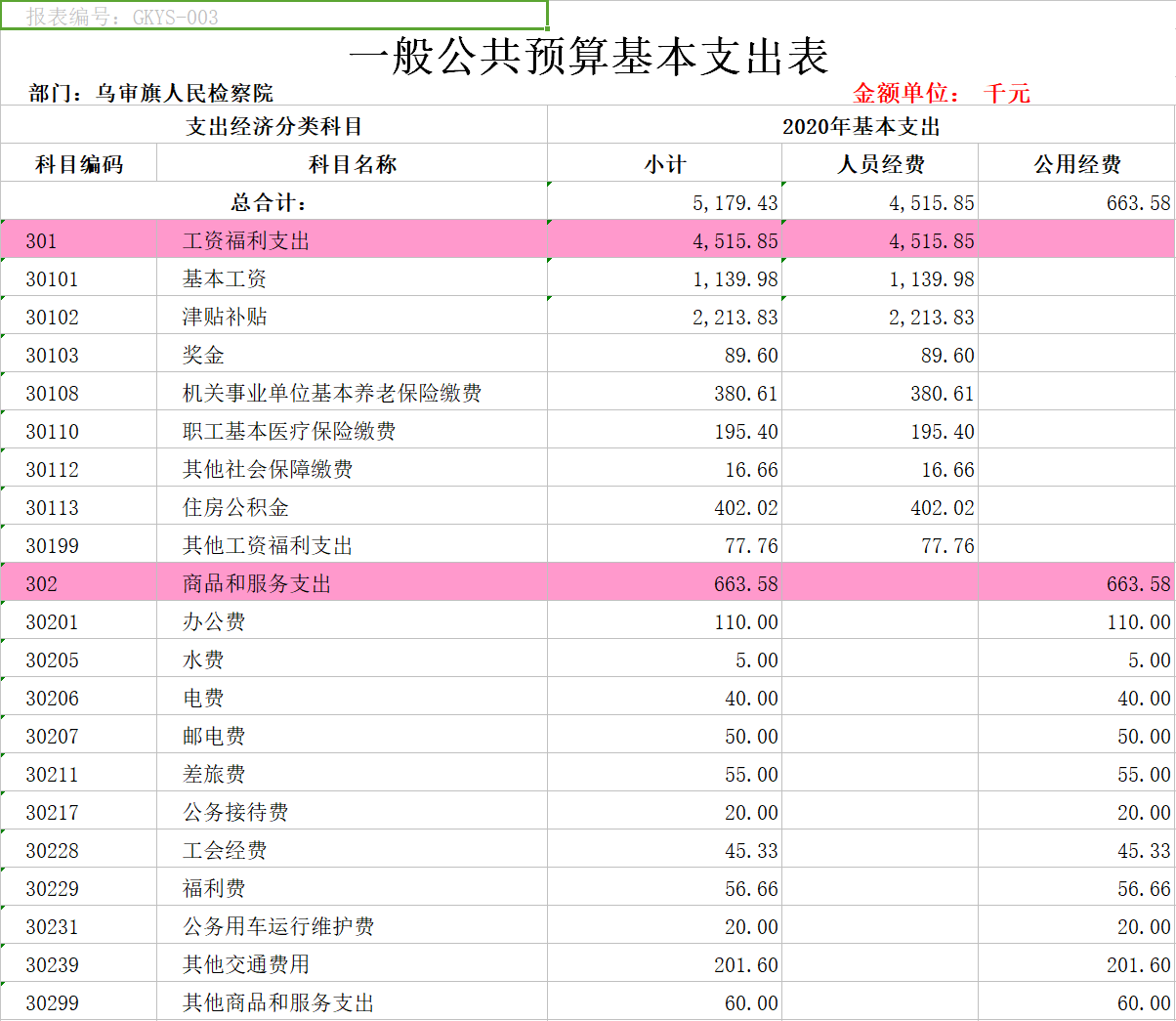Select the 小计 value 45.33

665,849
